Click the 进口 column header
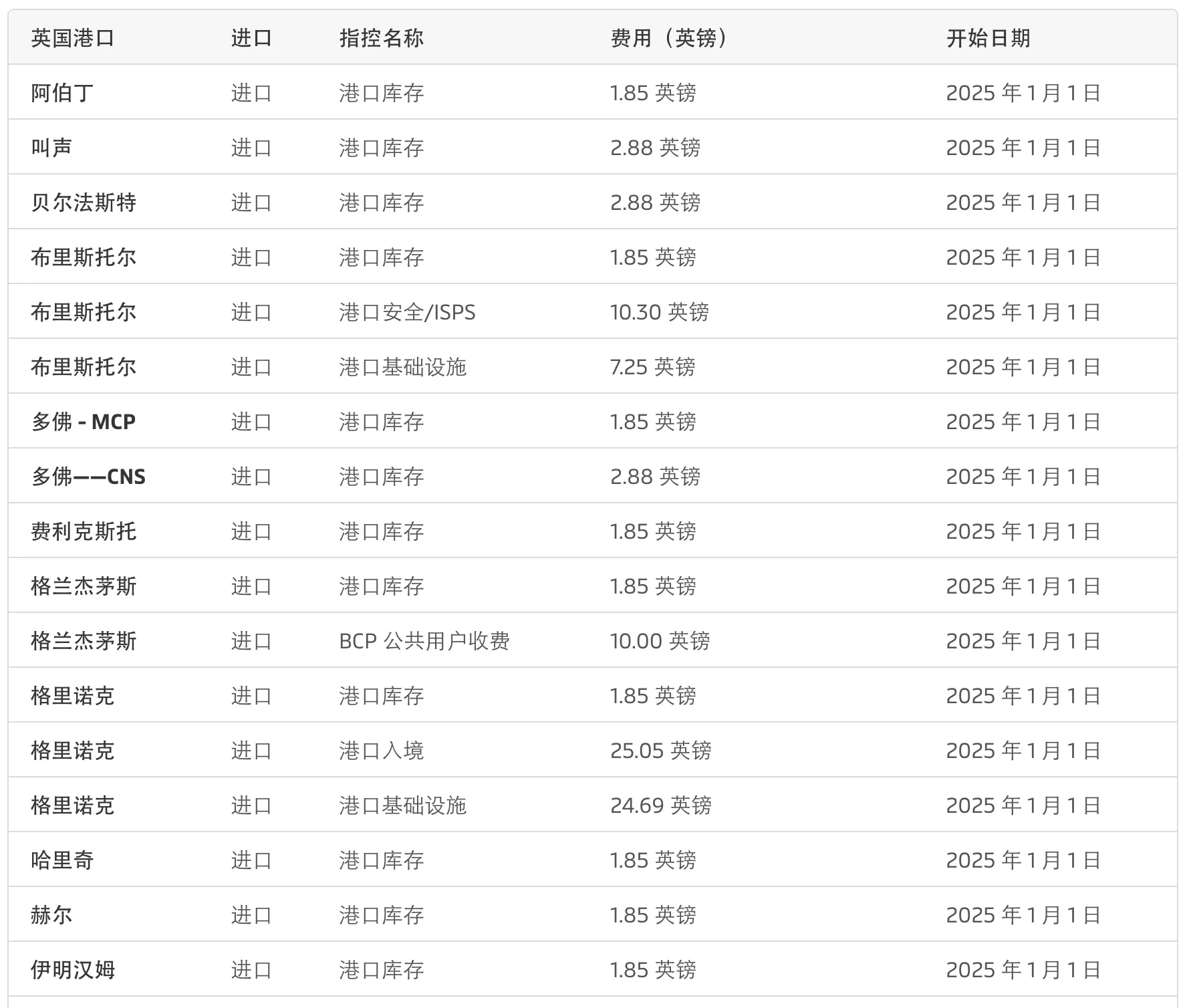The height and width of the screenshot is (1008, 1191). (x=251, y=38)
